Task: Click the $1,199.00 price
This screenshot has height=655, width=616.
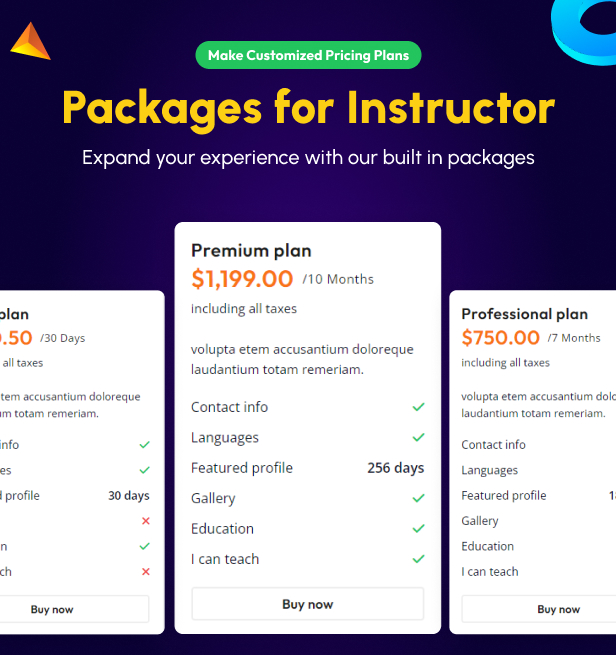Action: click(242, 279)
